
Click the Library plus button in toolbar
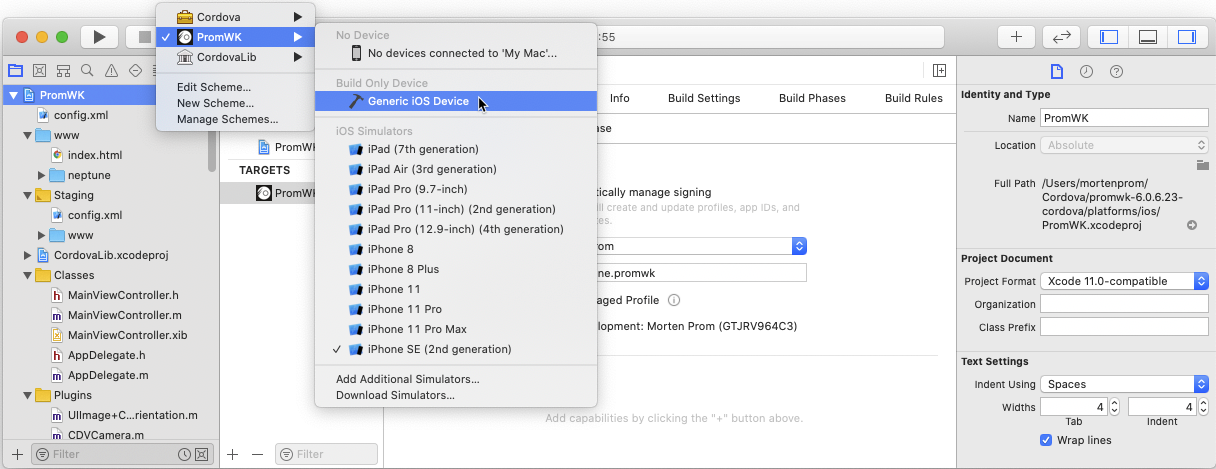(x=1016, y=37)
